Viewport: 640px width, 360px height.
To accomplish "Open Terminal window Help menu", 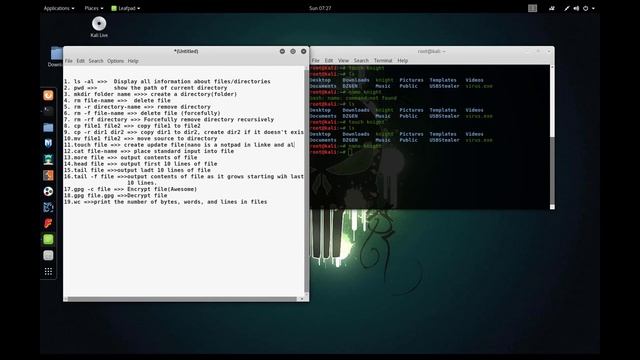I will click(x=402, y=60).
